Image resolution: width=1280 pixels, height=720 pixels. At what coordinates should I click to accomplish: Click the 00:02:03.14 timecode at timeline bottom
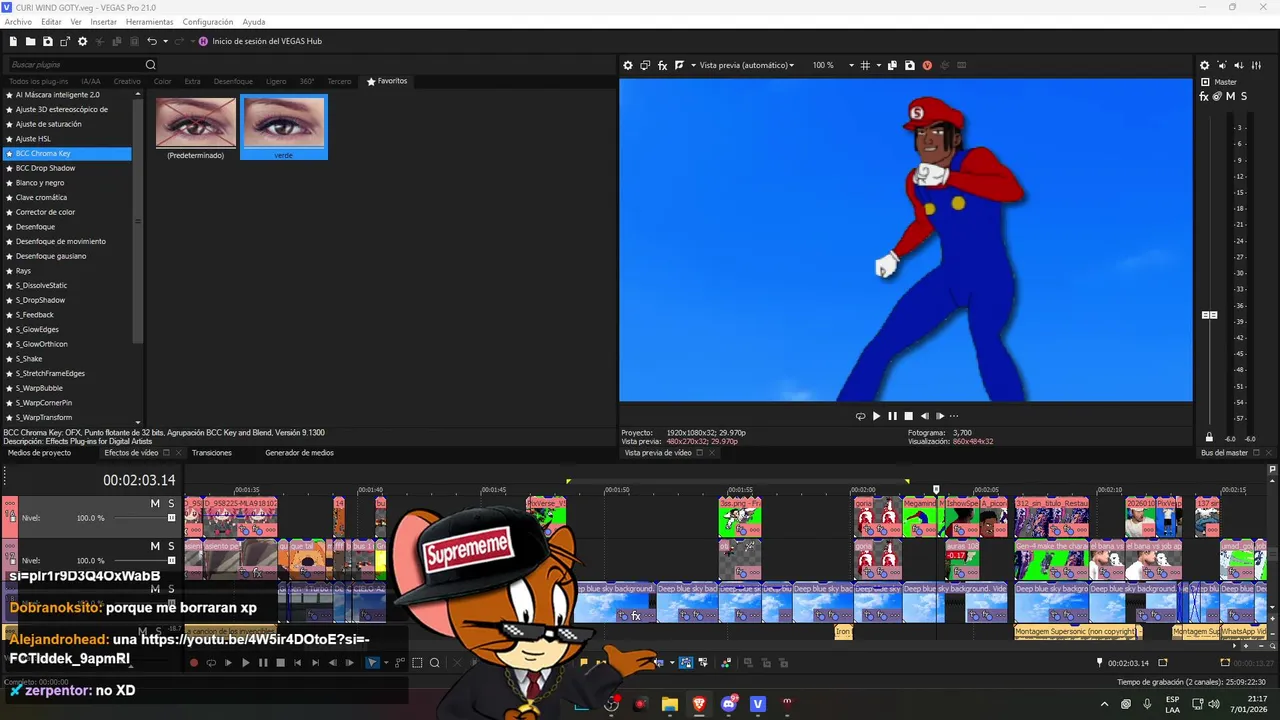(1129, 663)
